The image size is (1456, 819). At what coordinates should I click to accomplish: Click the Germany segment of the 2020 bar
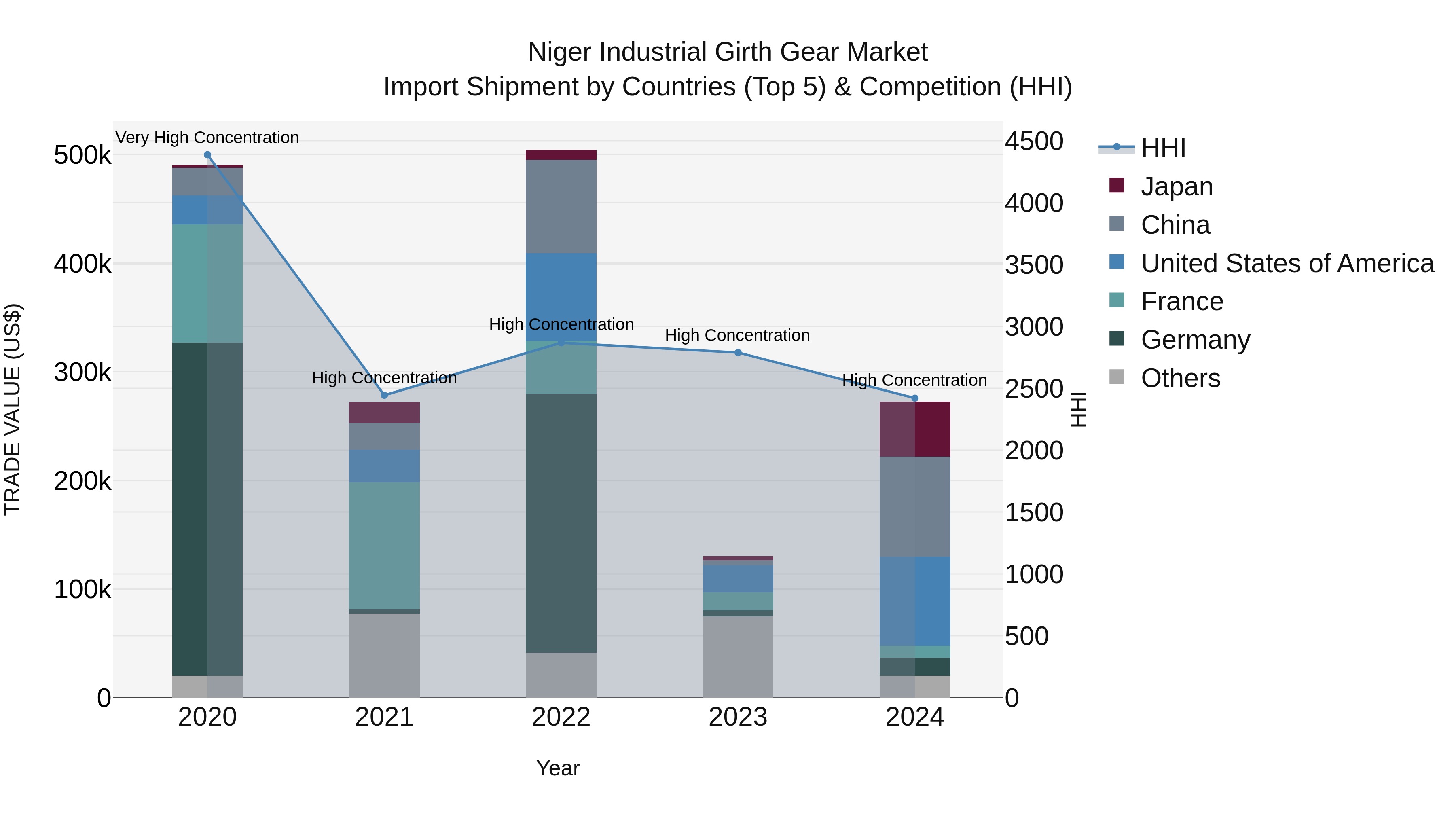(x=207, y=509)
